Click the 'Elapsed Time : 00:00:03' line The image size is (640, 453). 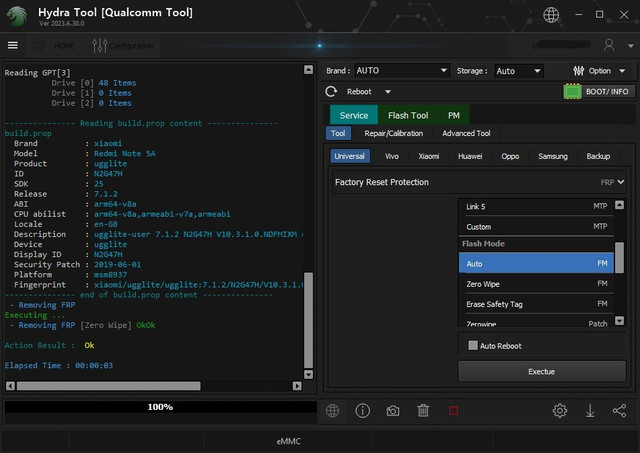(x=59, y=365)
